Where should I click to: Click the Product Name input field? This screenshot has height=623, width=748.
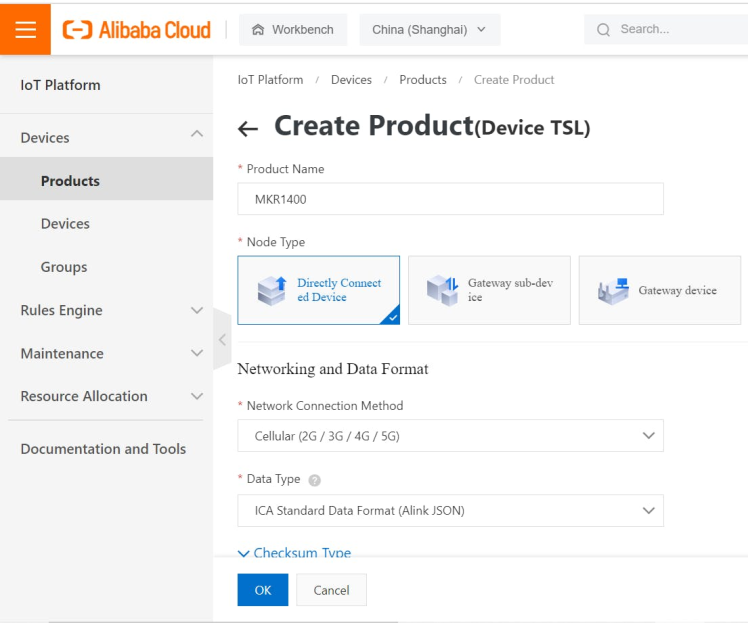point(450,199)
